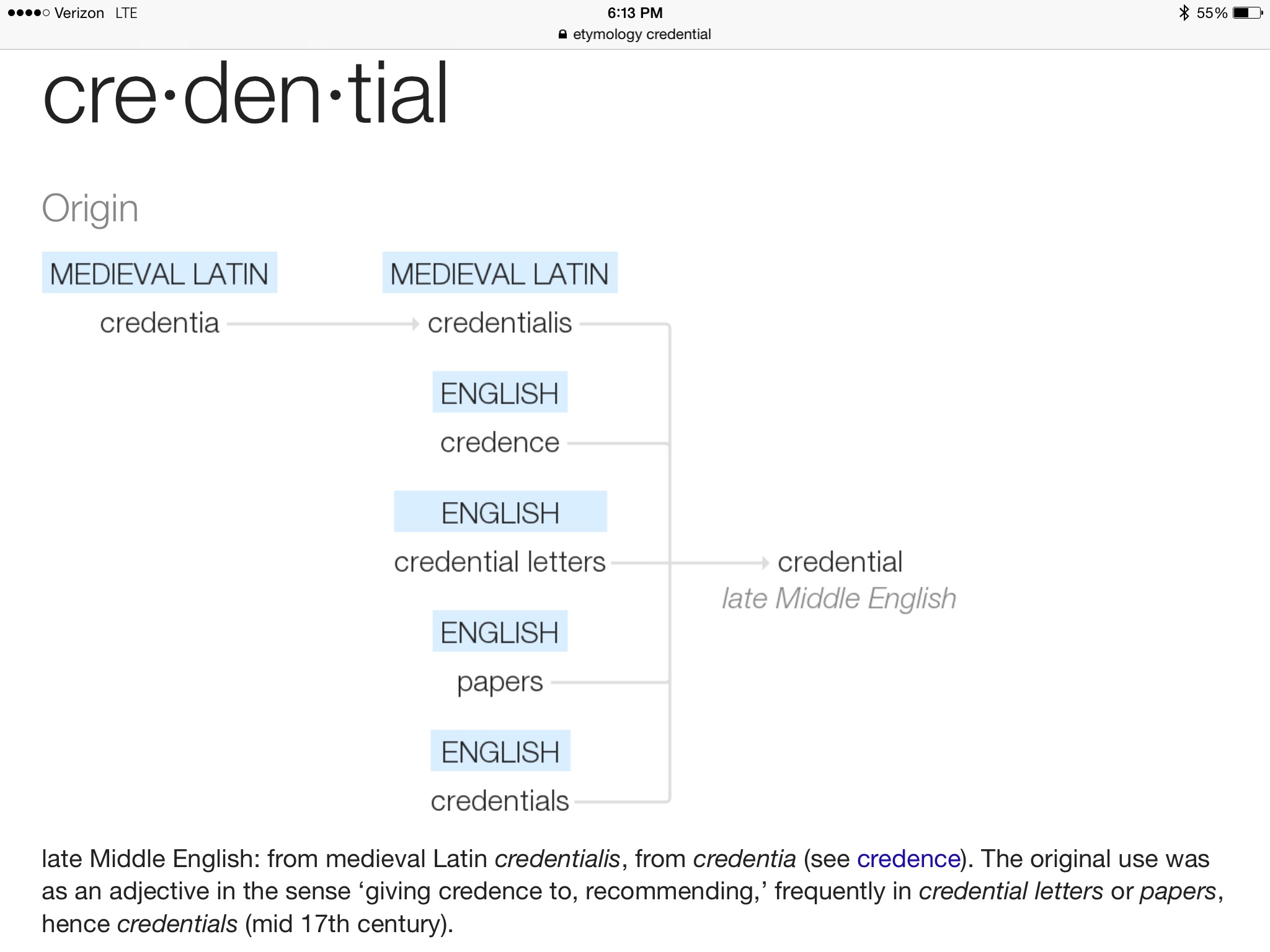Viewport: 1270px width, 952px height.
Task: Tap 'credential letters' in the diagram
Action: click(x=500, y=562)
